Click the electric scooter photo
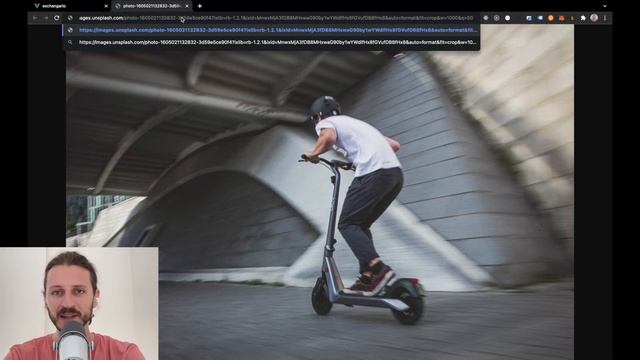Viewport: 640px width, 360px height. pos(320,192)
